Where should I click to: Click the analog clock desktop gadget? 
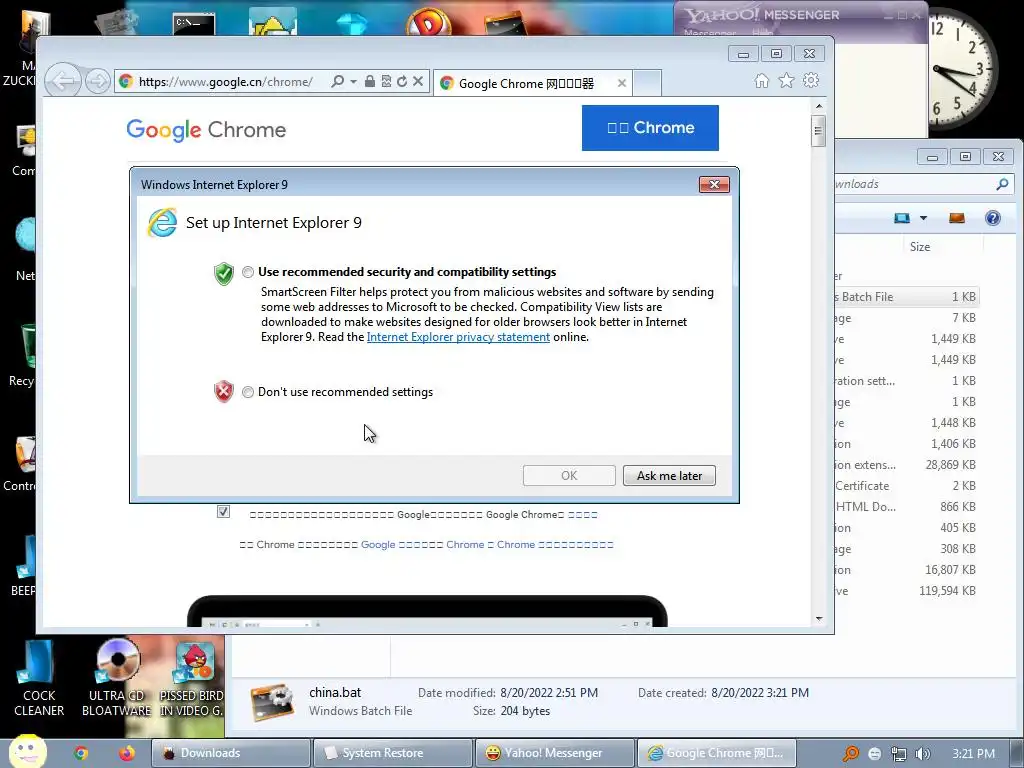click(x=963, y=69)
